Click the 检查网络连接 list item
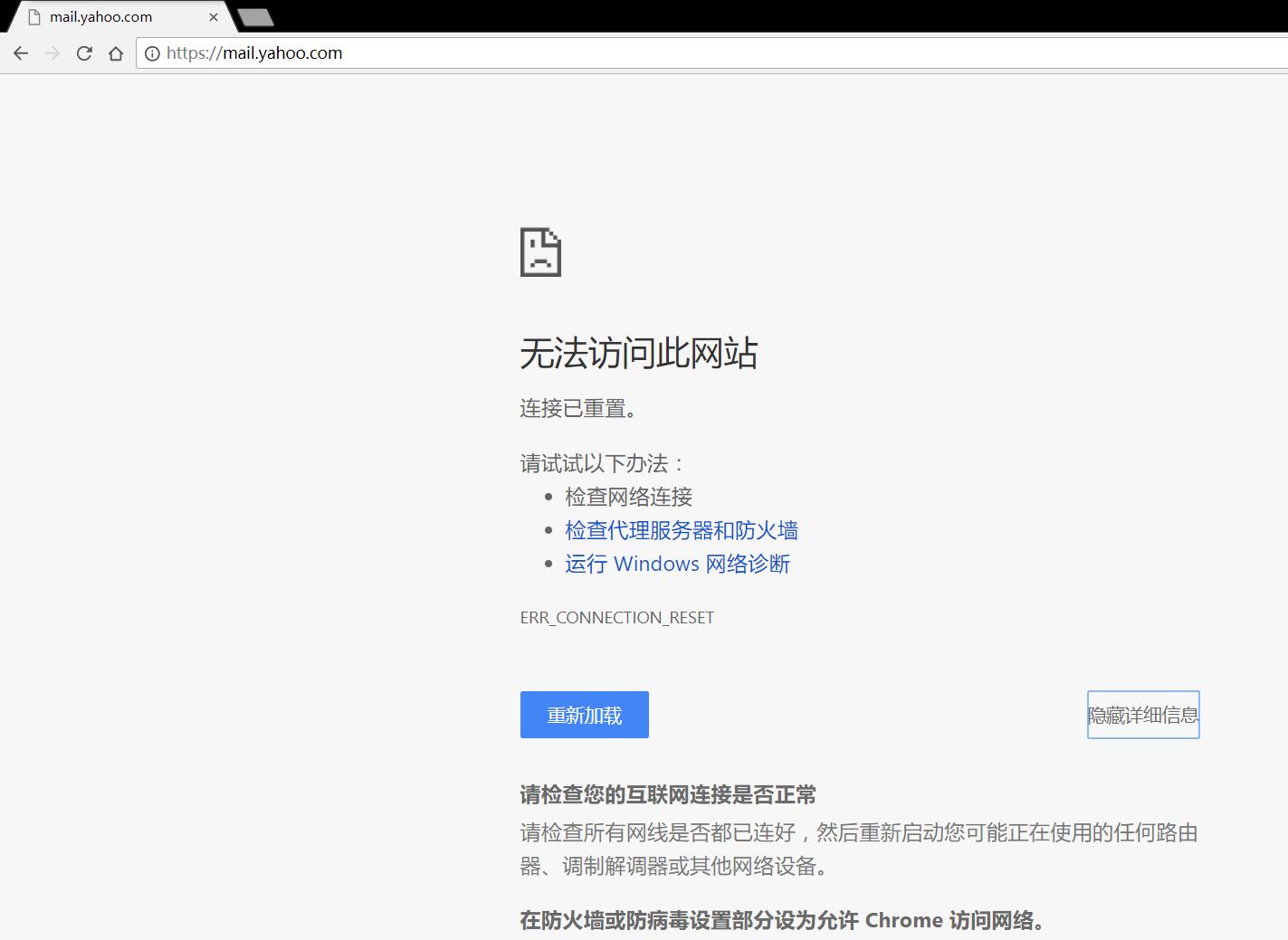The image size is (1288, 940). pos(628,497)
